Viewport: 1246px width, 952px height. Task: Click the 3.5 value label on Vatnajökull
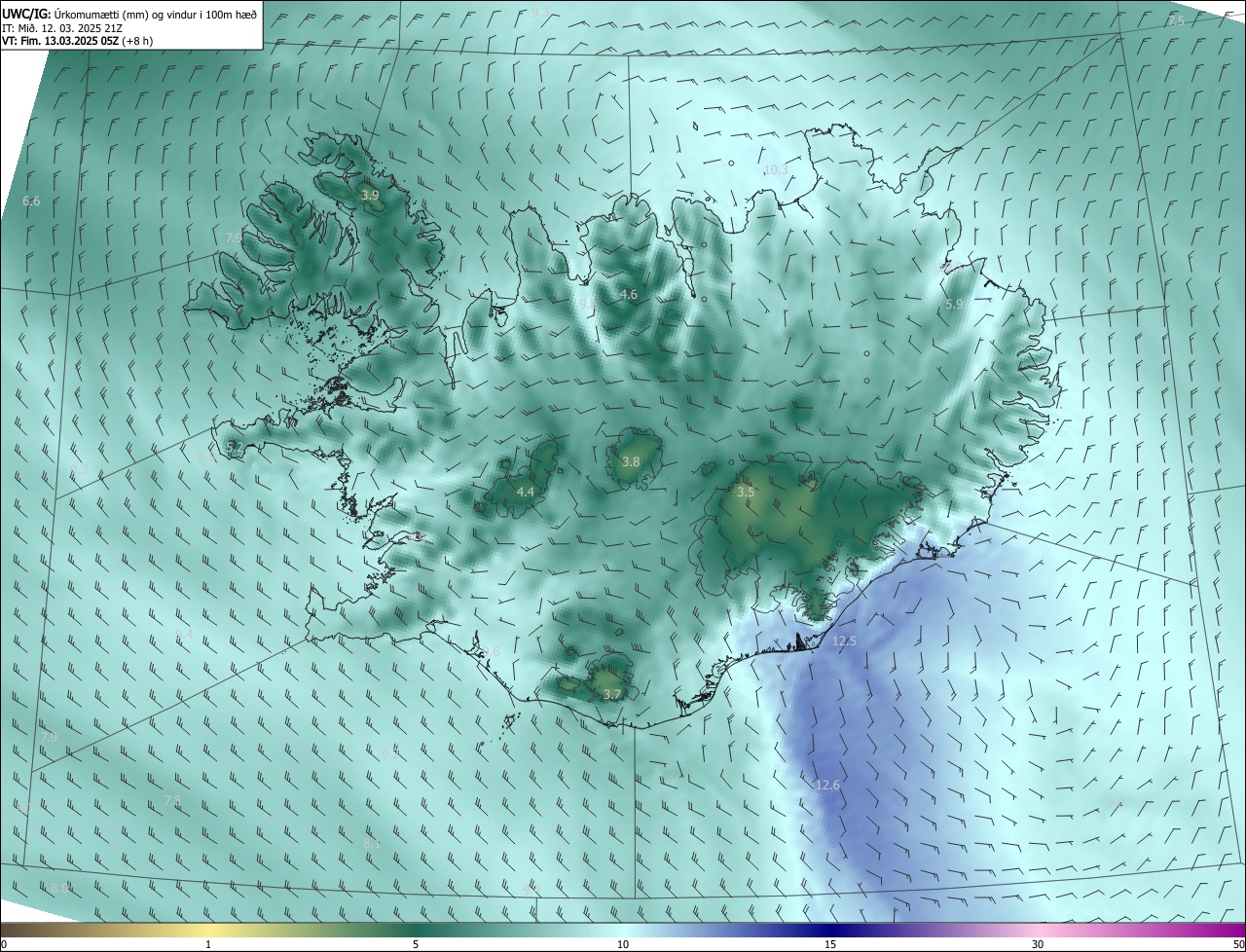(746, 493)
